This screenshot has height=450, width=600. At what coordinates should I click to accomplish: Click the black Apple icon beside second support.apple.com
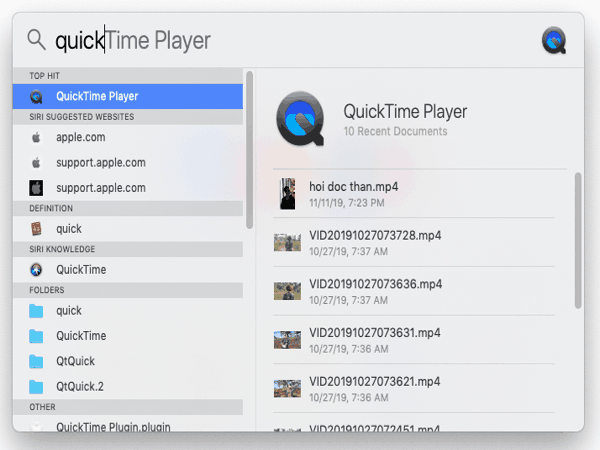coord(36,188)
